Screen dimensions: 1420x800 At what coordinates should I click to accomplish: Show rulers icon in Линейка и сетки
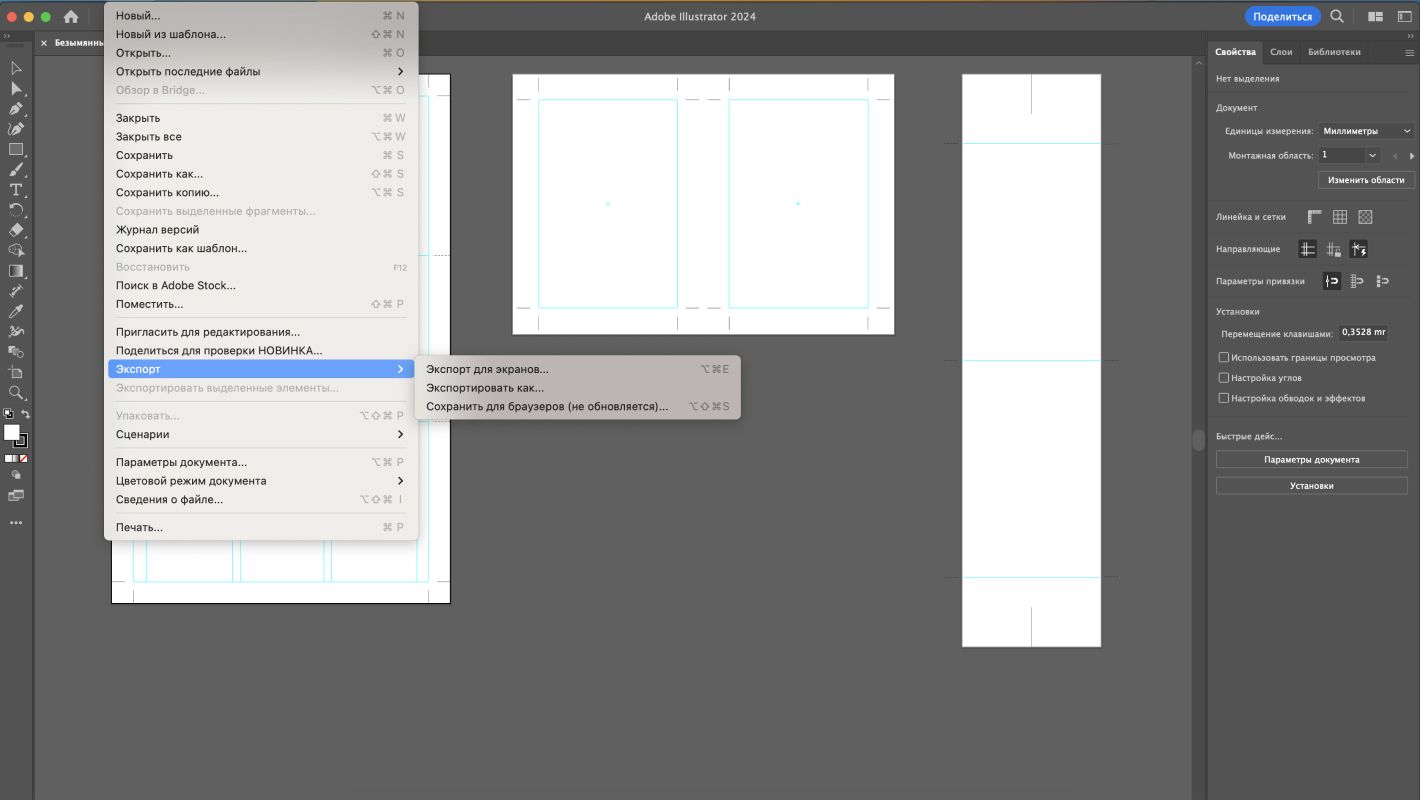tap(1314, 217)
